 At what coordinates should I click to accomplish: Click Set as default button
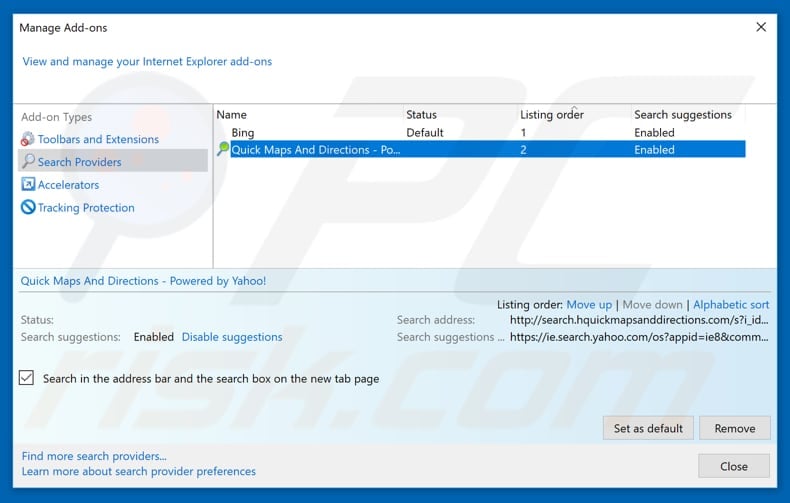(648, 428)
